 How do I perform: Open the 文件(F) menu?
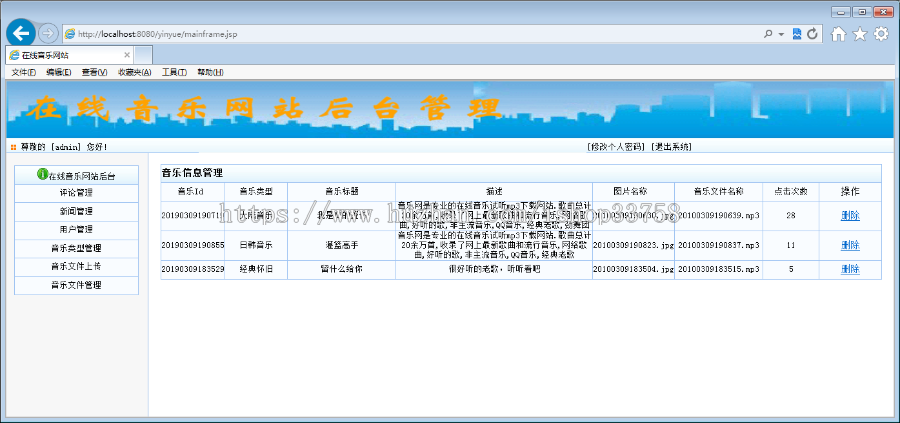point(24,72)
